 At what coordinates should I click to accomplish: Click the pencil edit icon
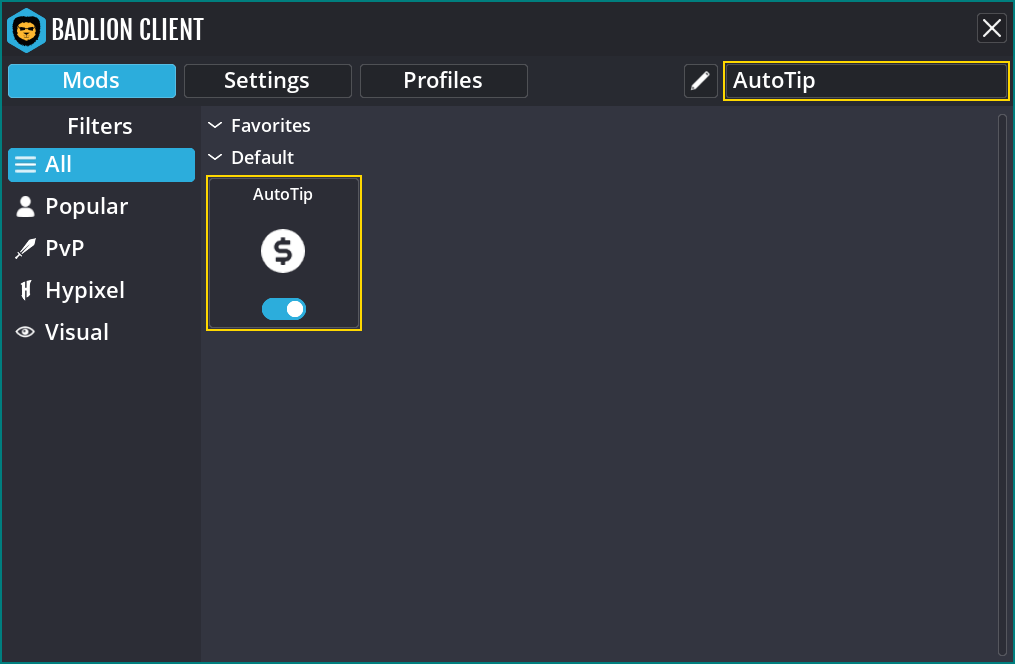click(700, 81)
